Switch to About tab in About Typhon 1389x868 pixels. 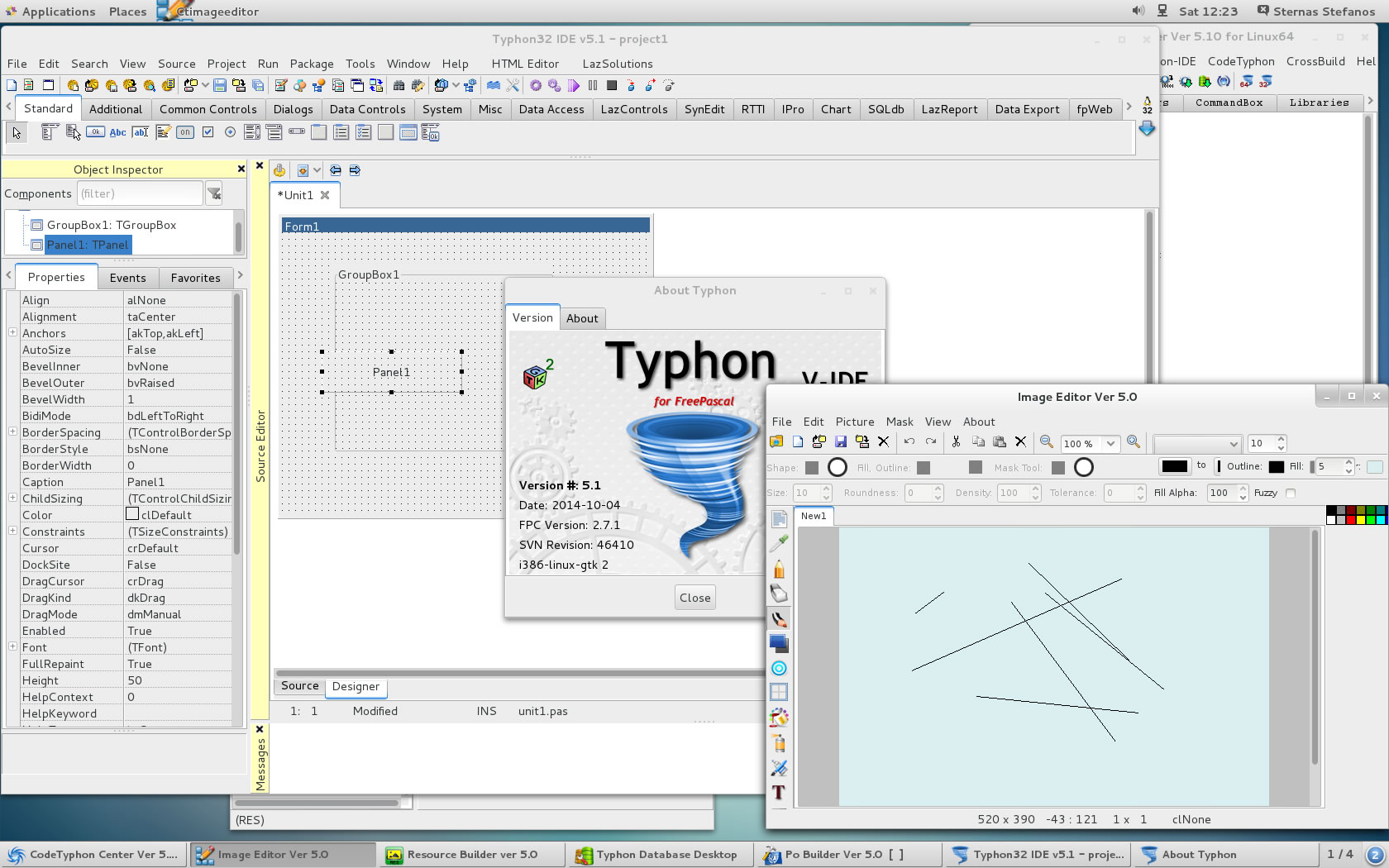[582, 318]
